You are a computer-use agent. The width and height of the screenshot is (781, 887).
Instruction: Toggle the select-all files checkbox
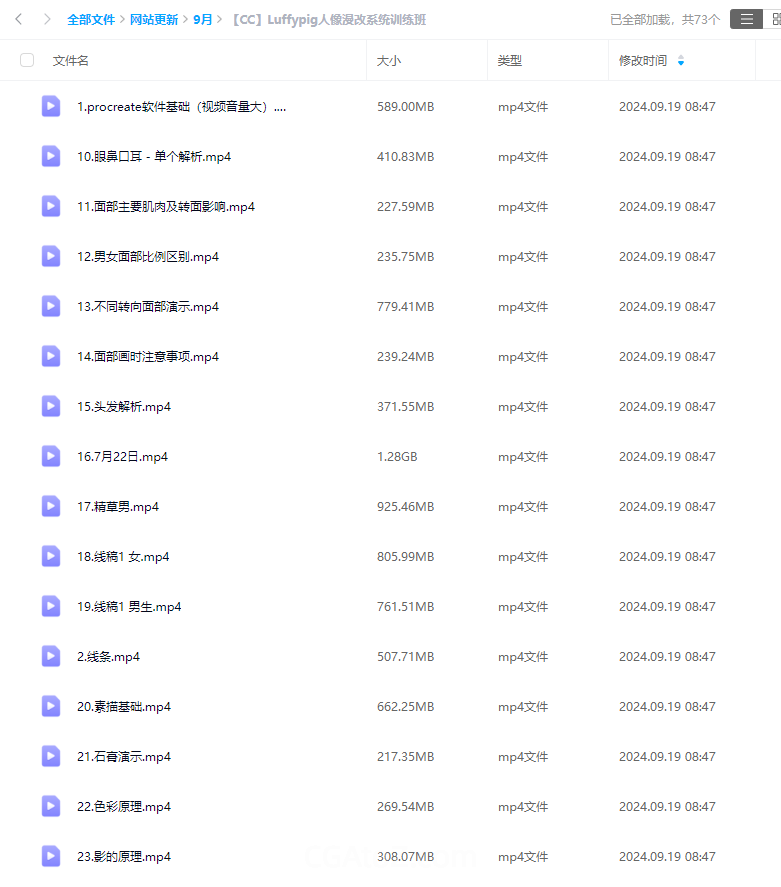point(27,60)
